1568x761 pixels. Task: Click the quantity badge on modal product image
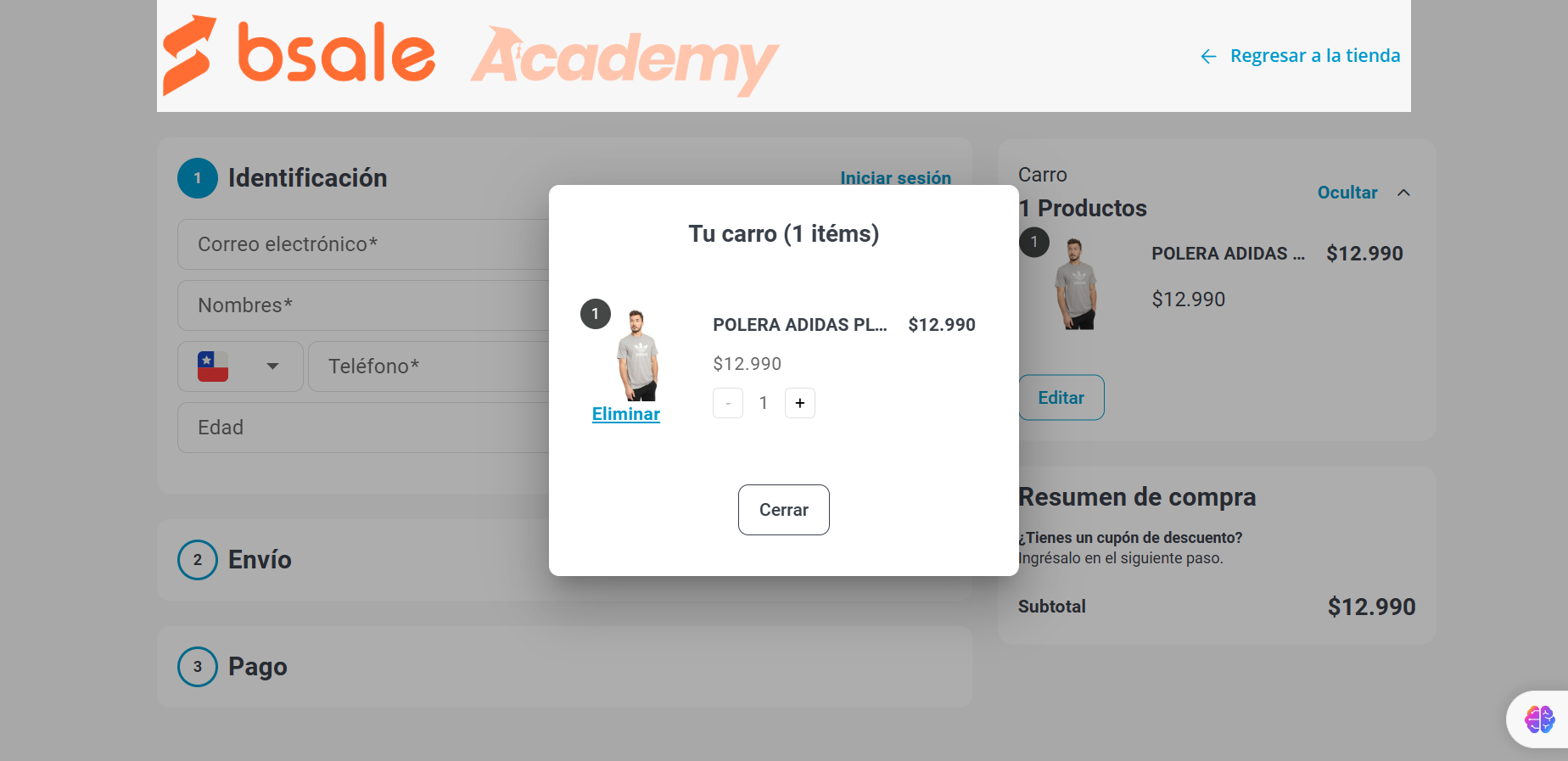(x=596, y=314)
